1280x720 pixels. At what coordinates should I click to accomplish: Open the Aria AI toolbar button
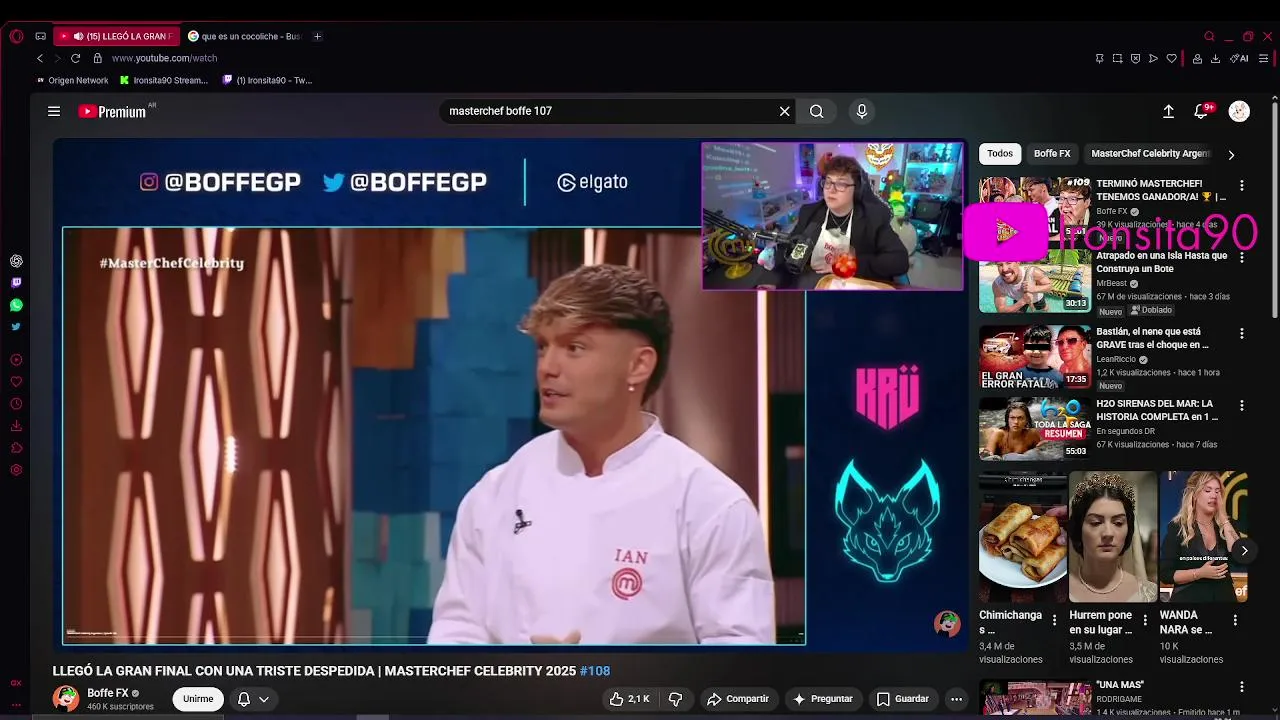pyautogui.click(x=1239, y=58)
